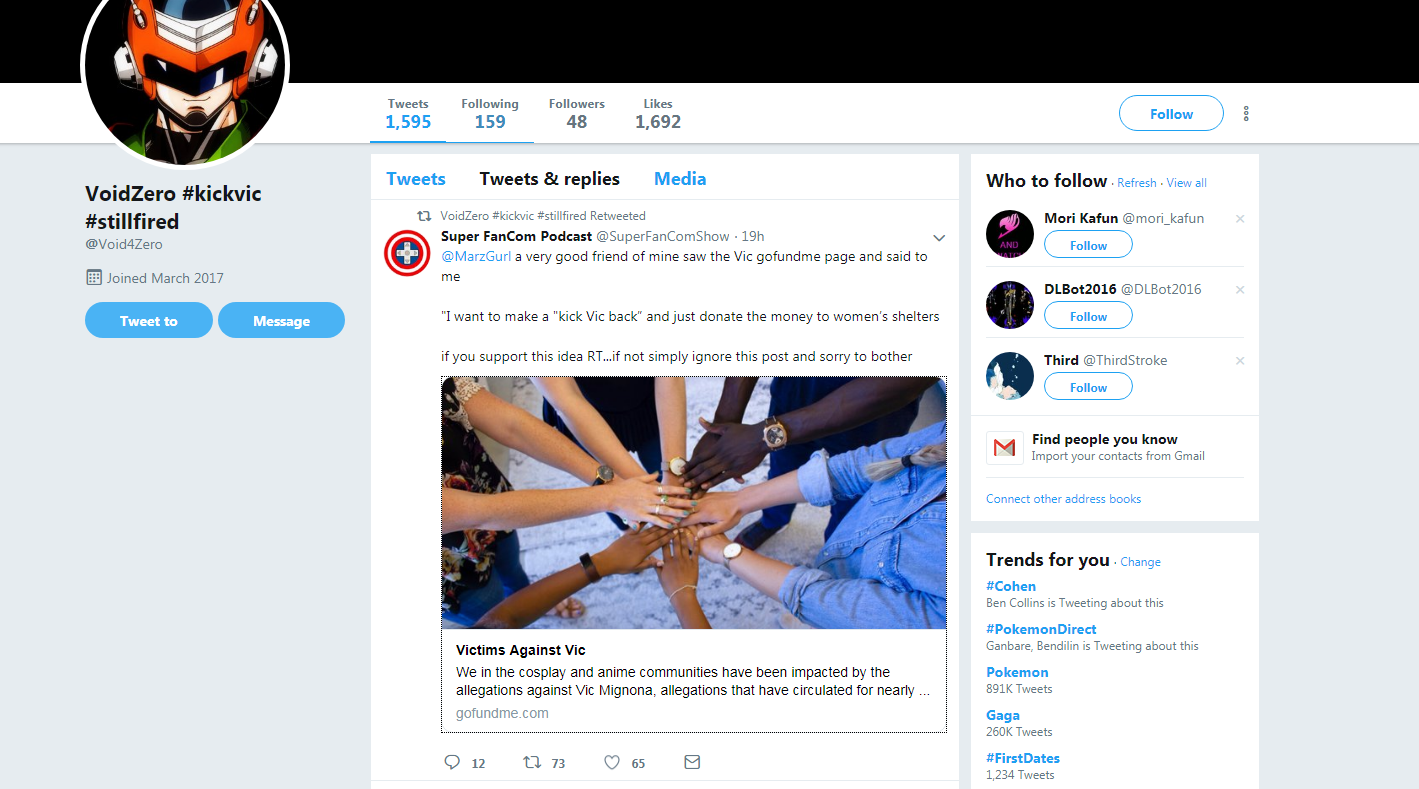Image resolution: width=1419 pixels, height=789 pixels.
Task: Send tweet via Direct Message envelope icon
Action: (692, 762)
